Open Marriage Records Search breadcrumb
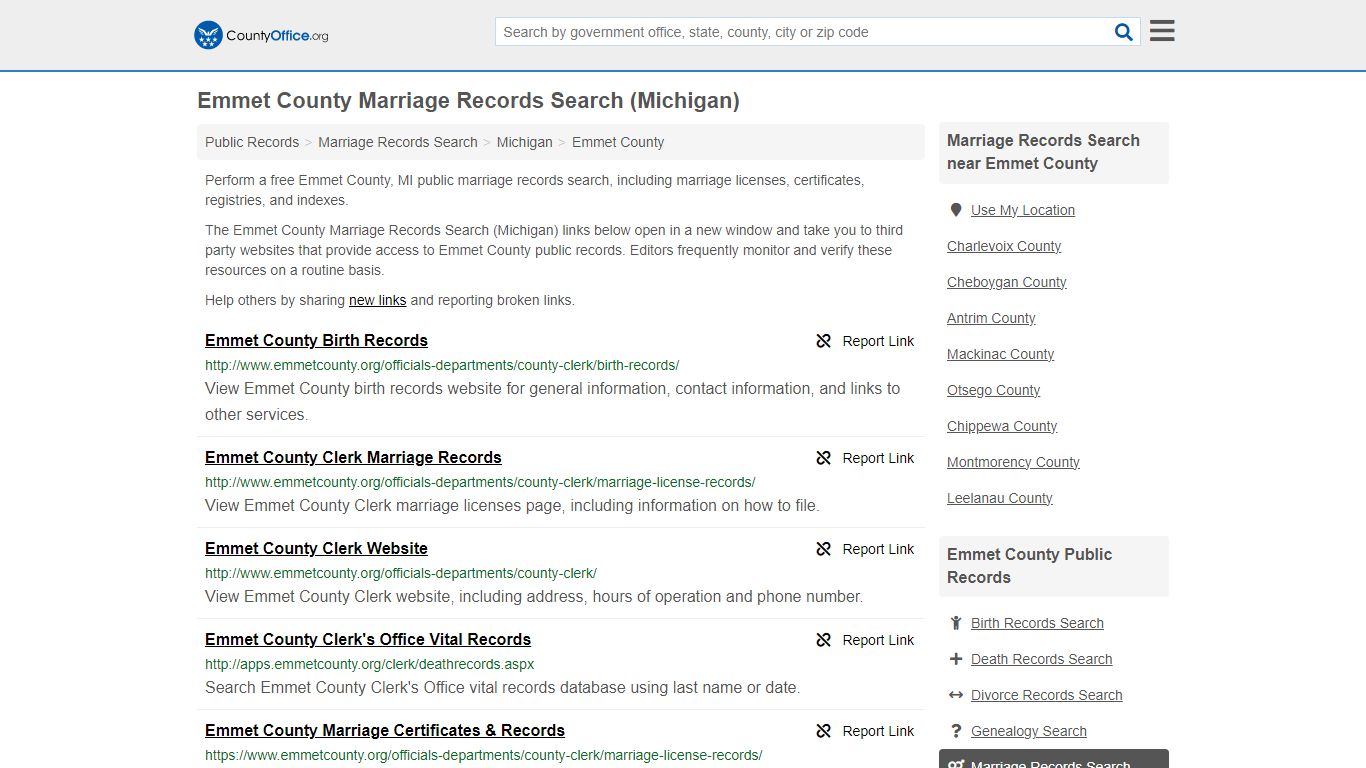The width and height of the screenshot is (1366, 768). tap(398, 142)
